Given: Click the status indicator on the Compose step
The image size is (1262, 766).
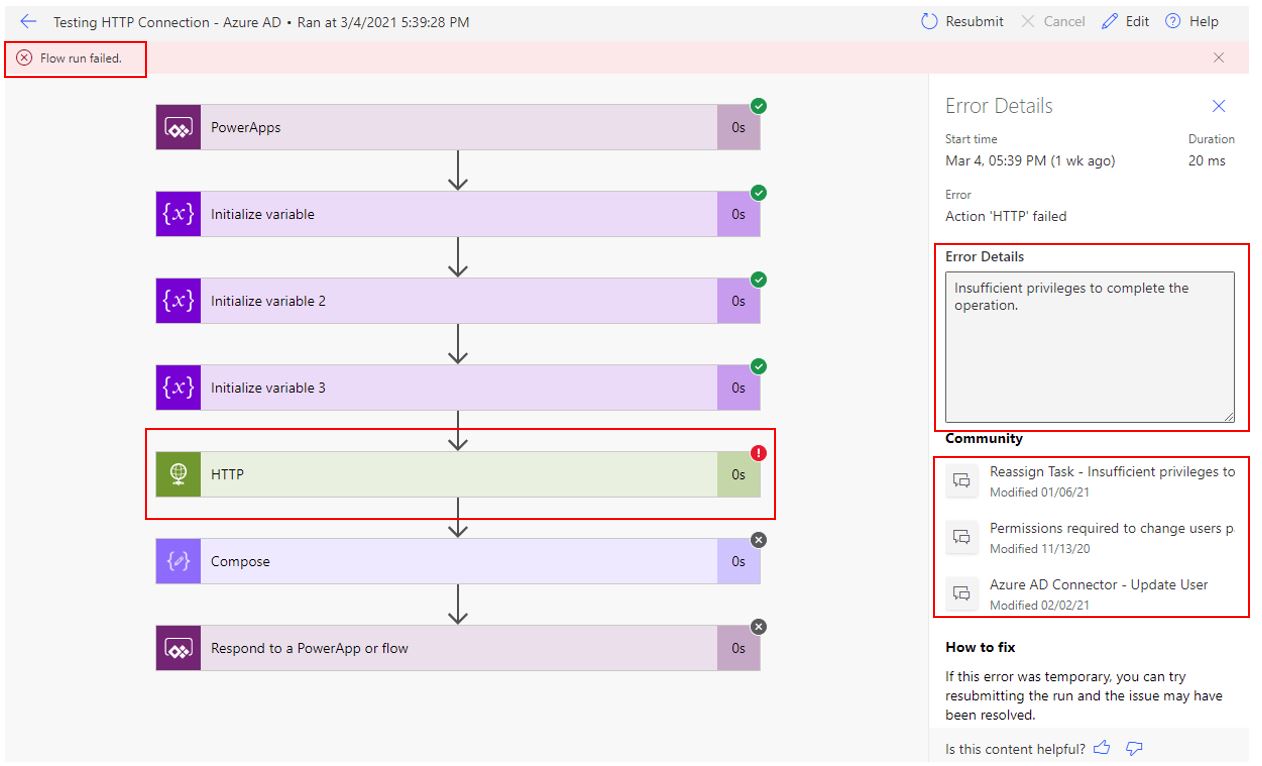Looking at the screenshot, I should (758, 540).
